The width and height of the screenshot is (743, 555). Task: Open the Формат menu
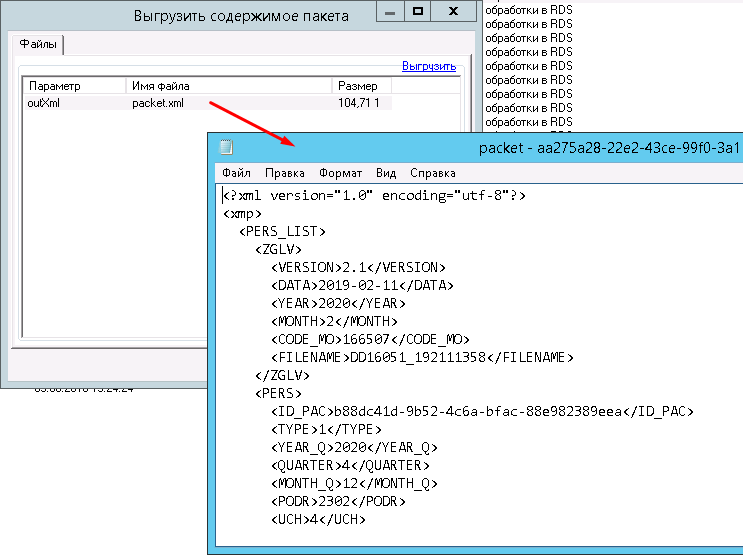pyautogui.click(x=340, y=173)
